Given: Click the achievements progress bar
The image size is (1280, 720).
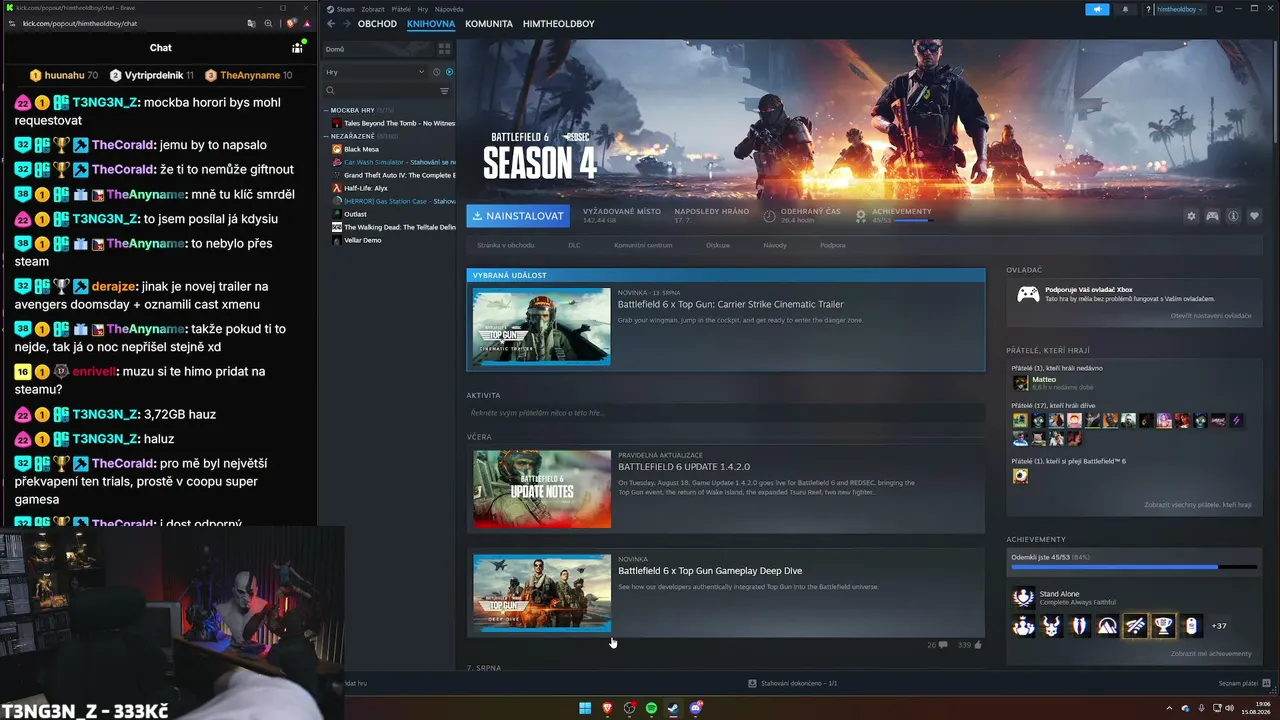Looking at the screenshot, I should tap(1134, 567).
